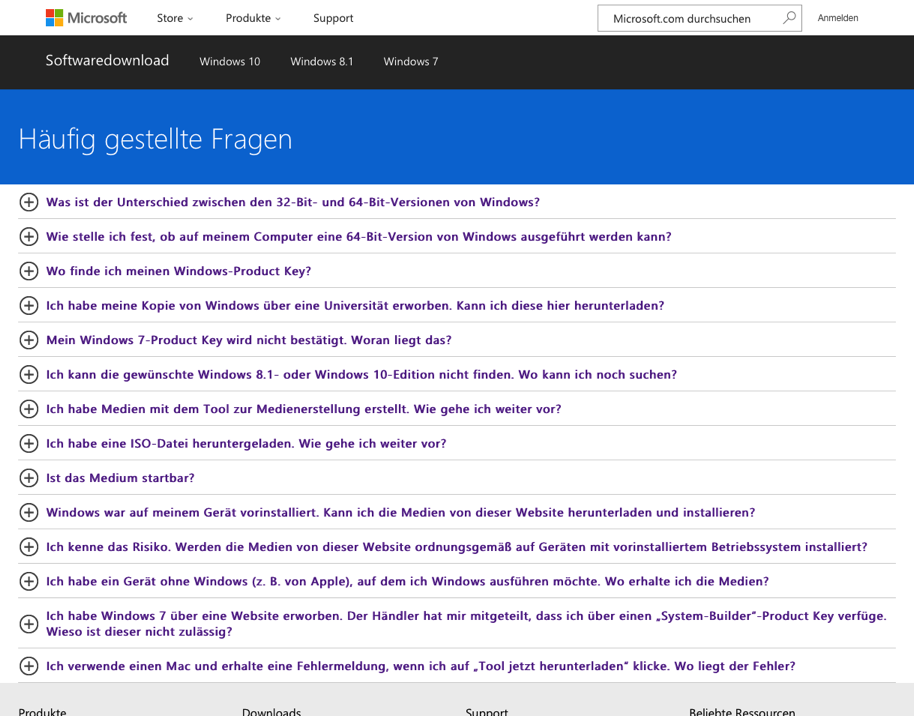Open question about Tool zur Medienerstellung
The width and height of the screenshot is (914, 716).
tap(304, 409)
